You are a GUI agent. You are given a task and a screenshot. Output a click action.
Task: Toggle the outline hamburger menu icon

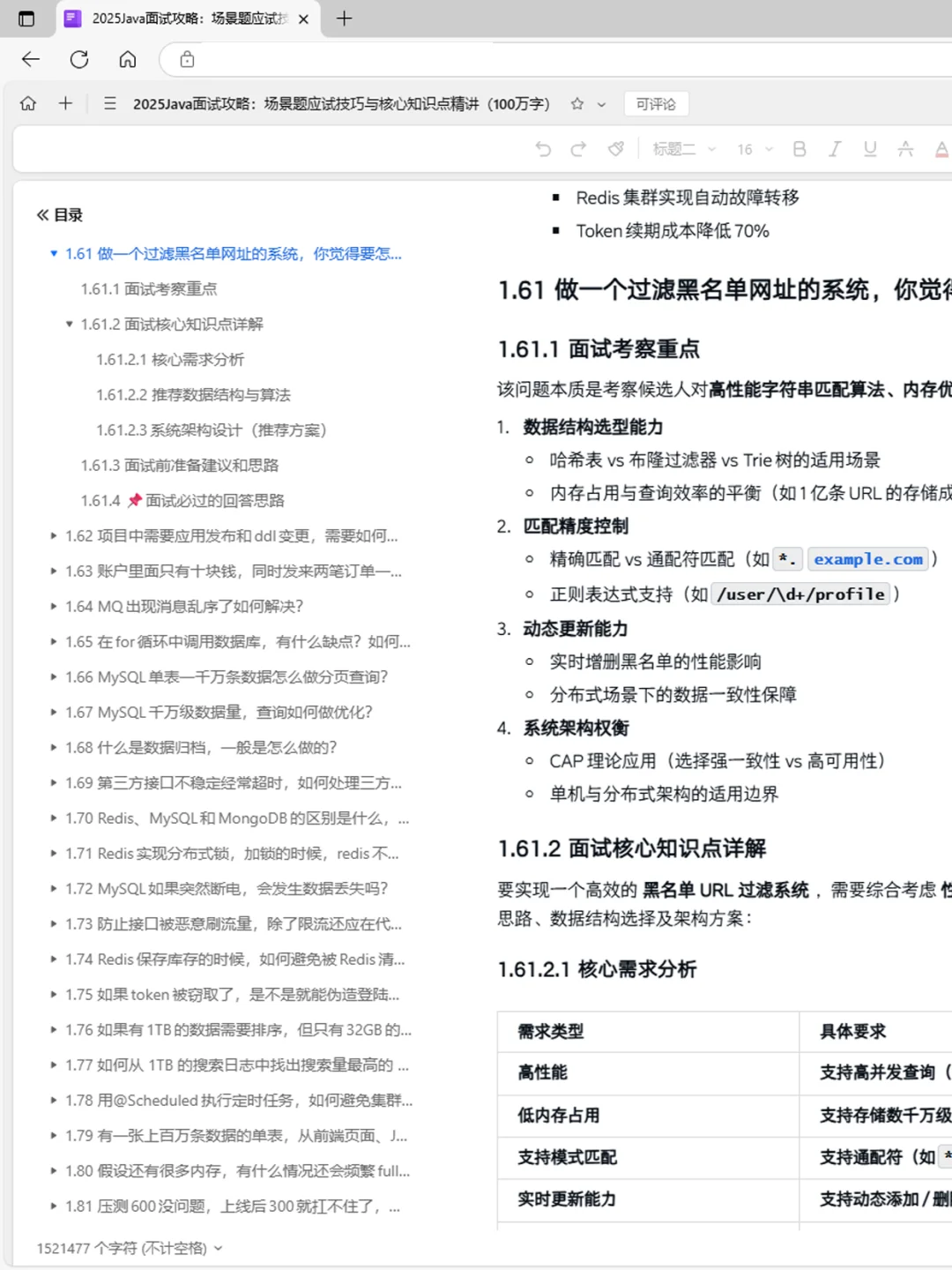pos(110,103)
